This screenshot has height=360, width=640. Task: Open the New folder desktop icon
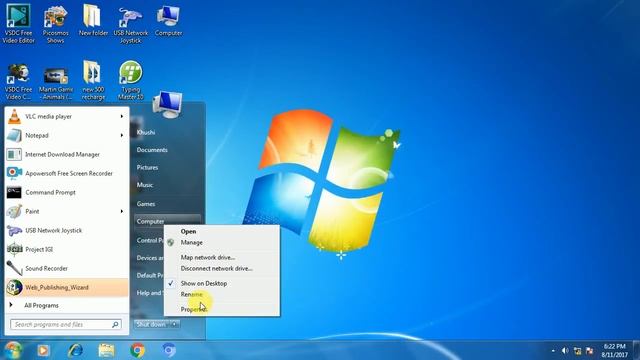click(x=93, y=20)
